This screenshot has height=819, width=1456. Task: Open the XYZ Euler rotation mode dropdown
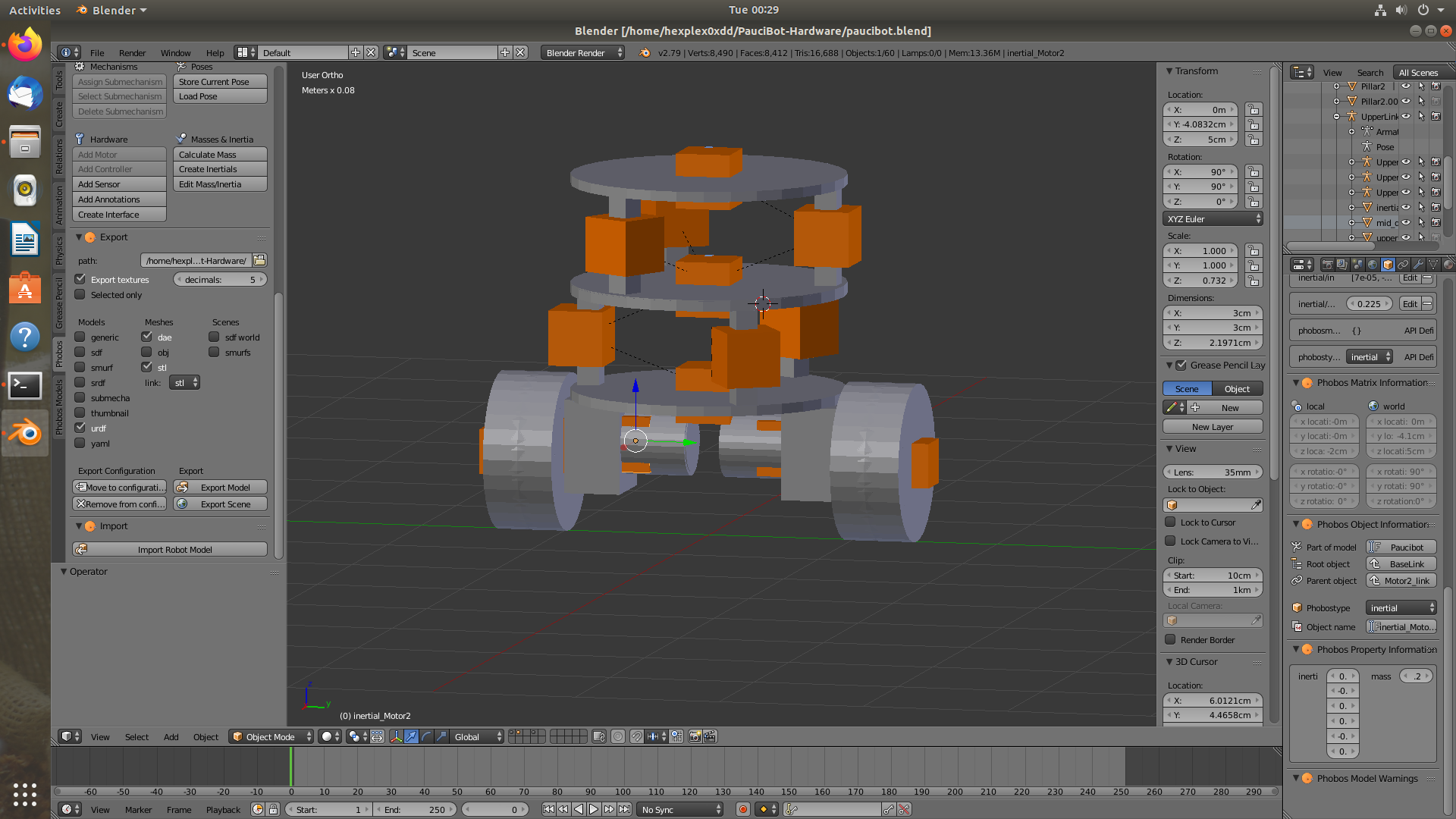pos(1212,219)
